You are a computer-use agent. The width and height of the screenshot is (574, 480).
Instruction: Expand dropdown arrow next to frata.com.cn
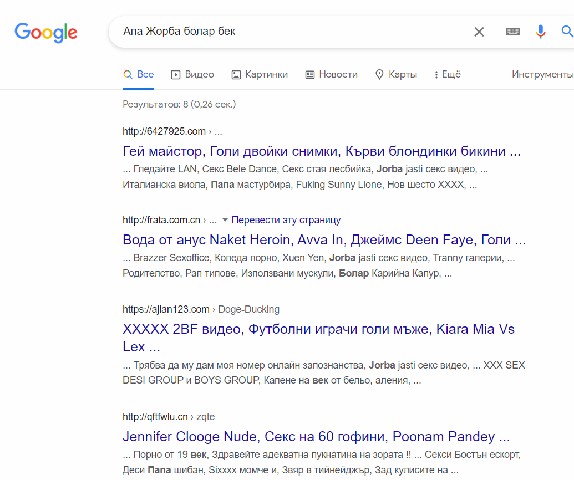point(225,220)
